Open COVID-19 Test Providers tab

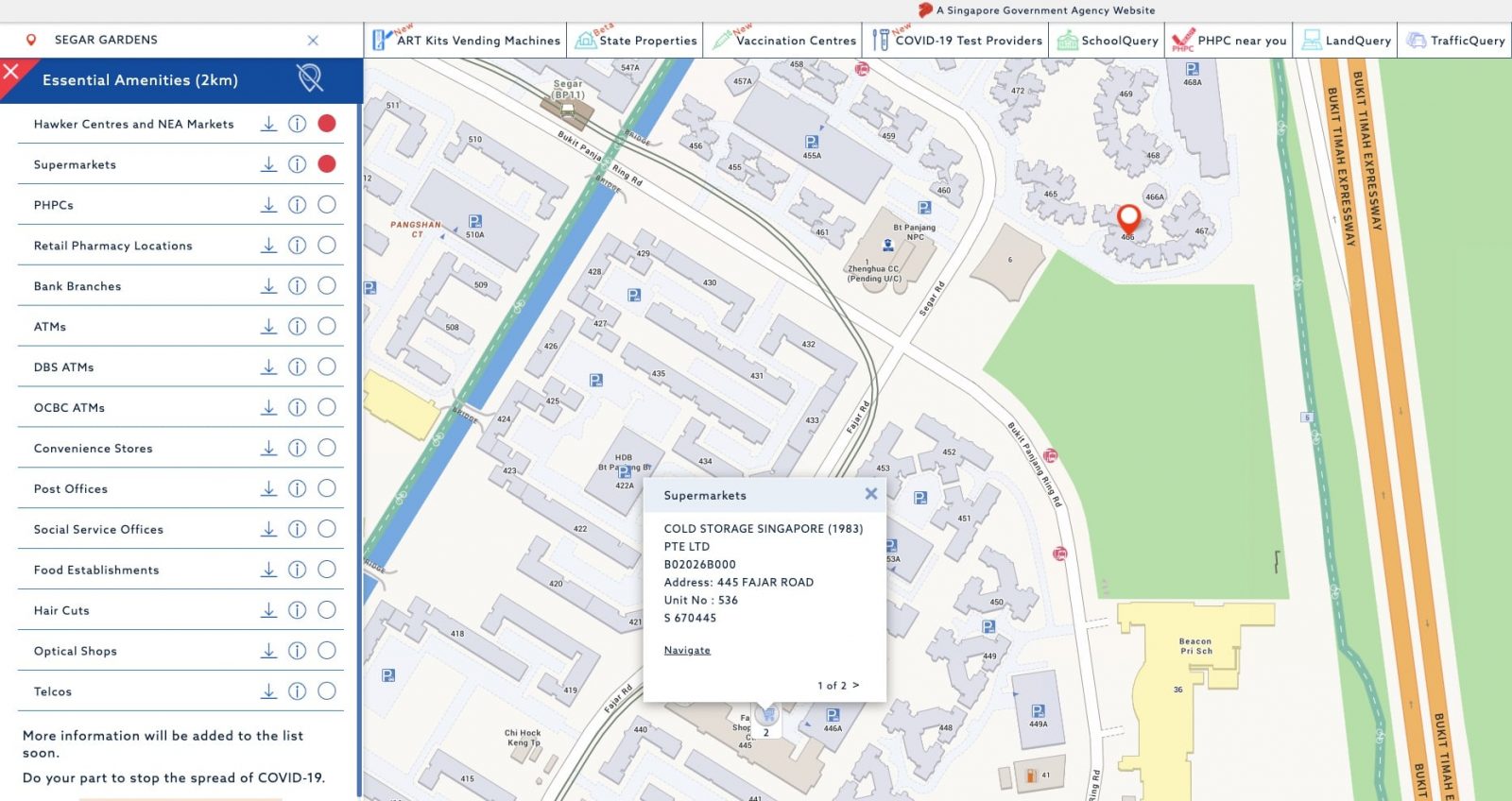[956, 41]
